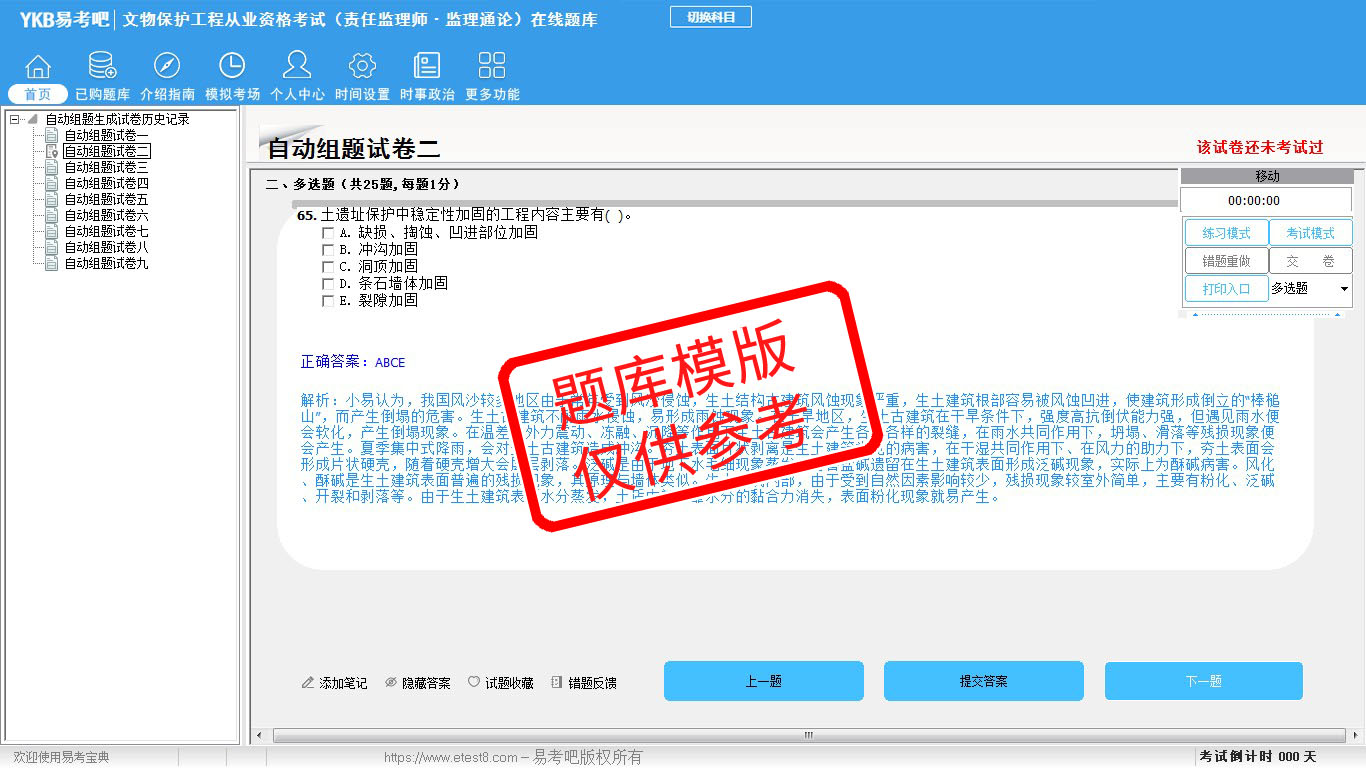Screen dimensions: 1366x768
Task: Click the 首页 home icon
Action: pos(38,67)
